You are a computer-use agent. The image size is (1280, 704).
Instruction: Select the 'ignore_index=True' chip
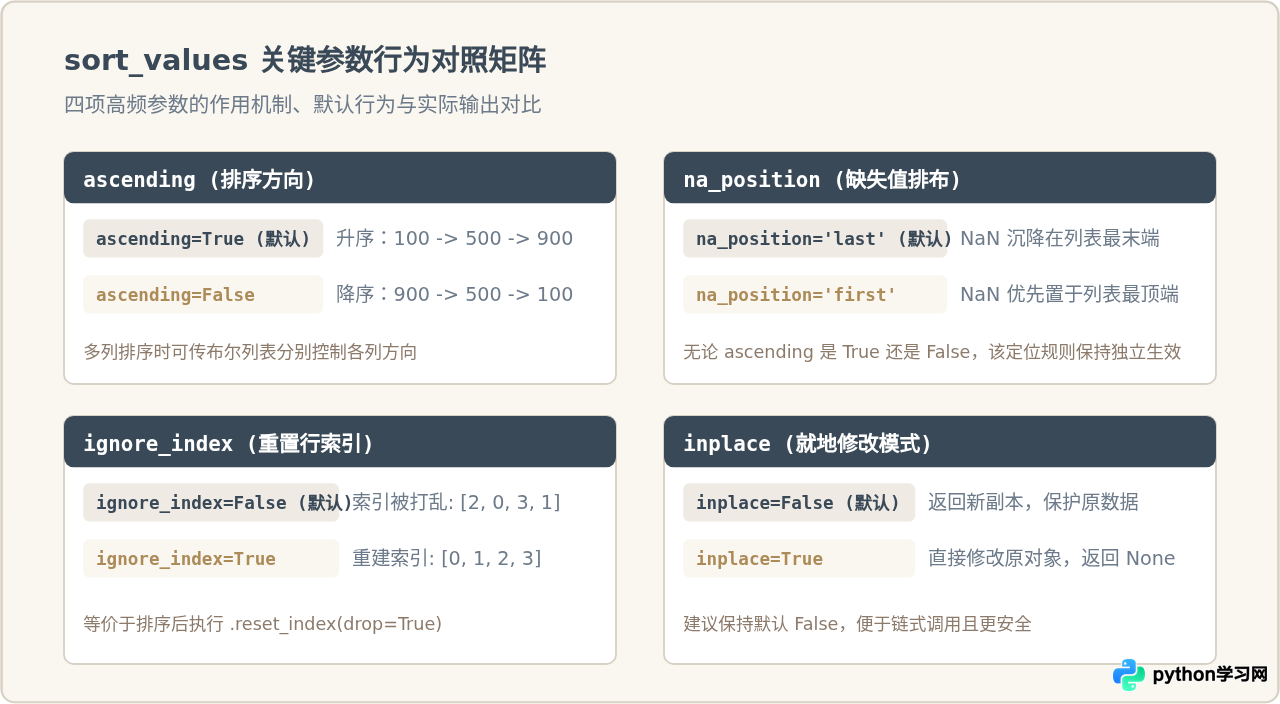tap(211, 558)
